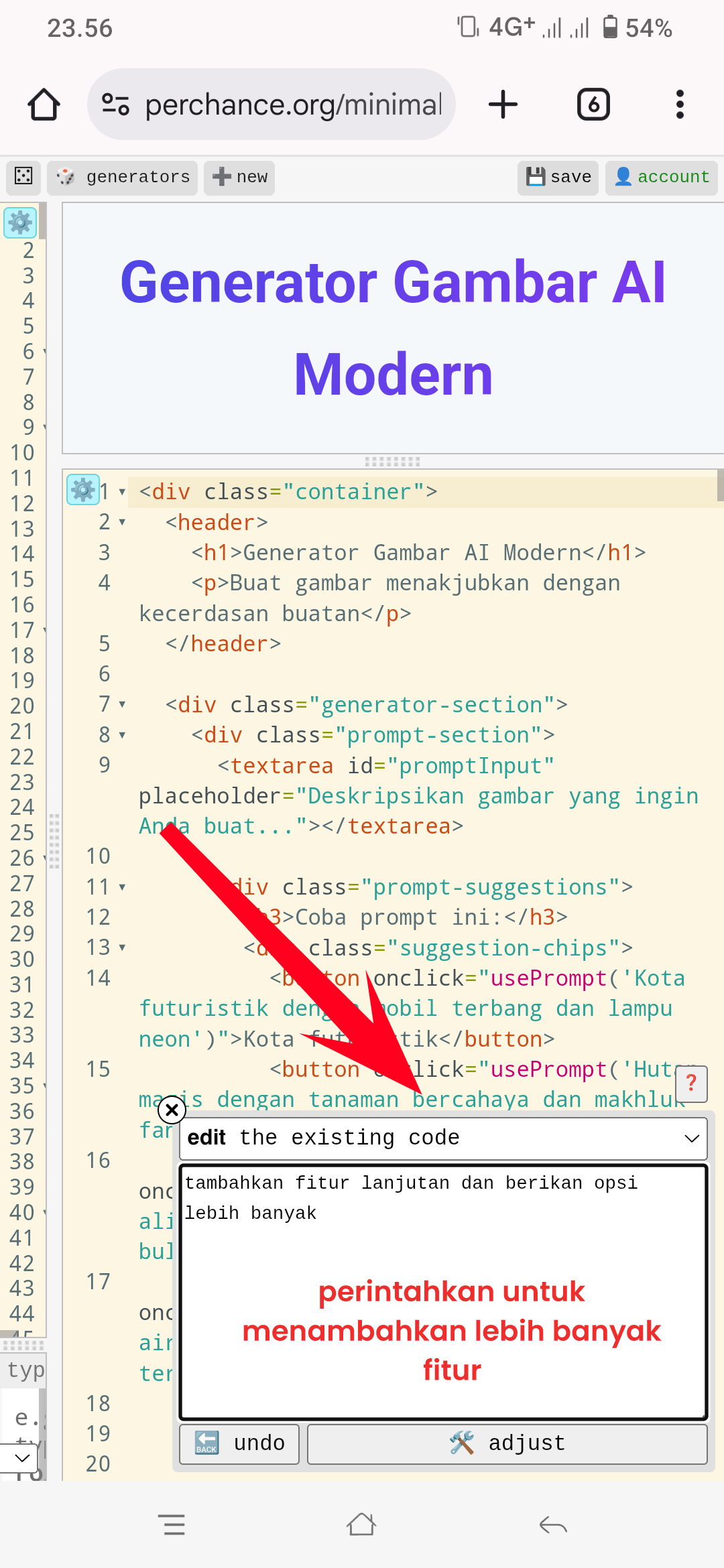
Task: Click the Perchance dice logo icon
Action: 23,176
